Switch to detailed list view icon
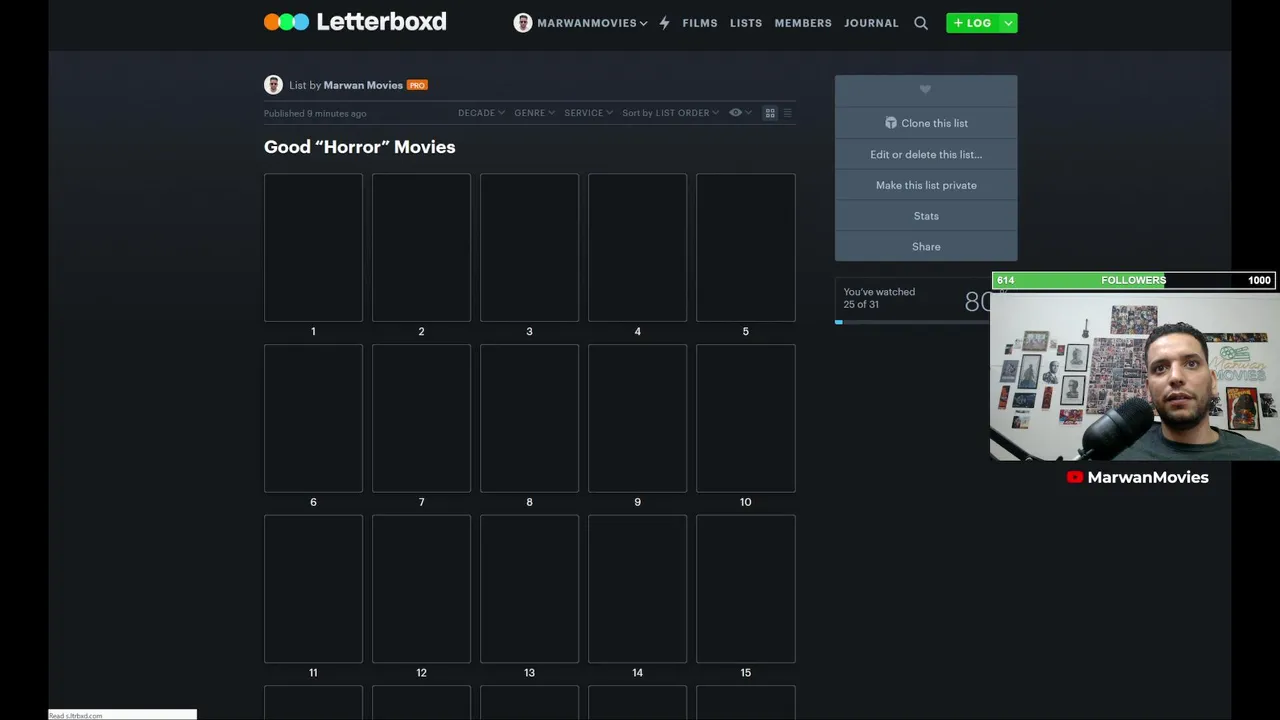The height and width of the screenshot is (720, 1280). tap(787, 113)
